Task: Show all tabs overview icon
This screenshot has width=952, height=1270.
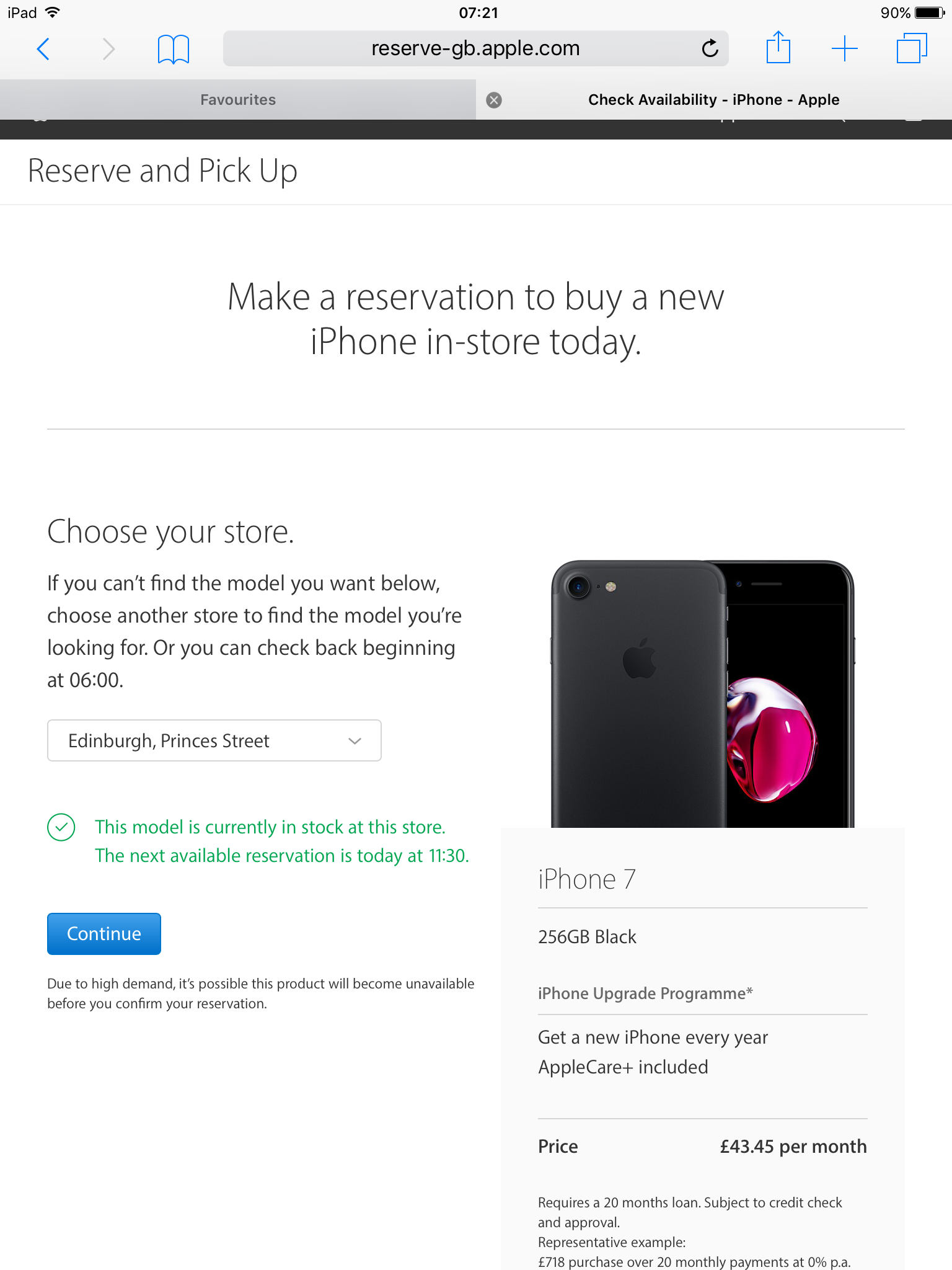Action: click(912, 48)
